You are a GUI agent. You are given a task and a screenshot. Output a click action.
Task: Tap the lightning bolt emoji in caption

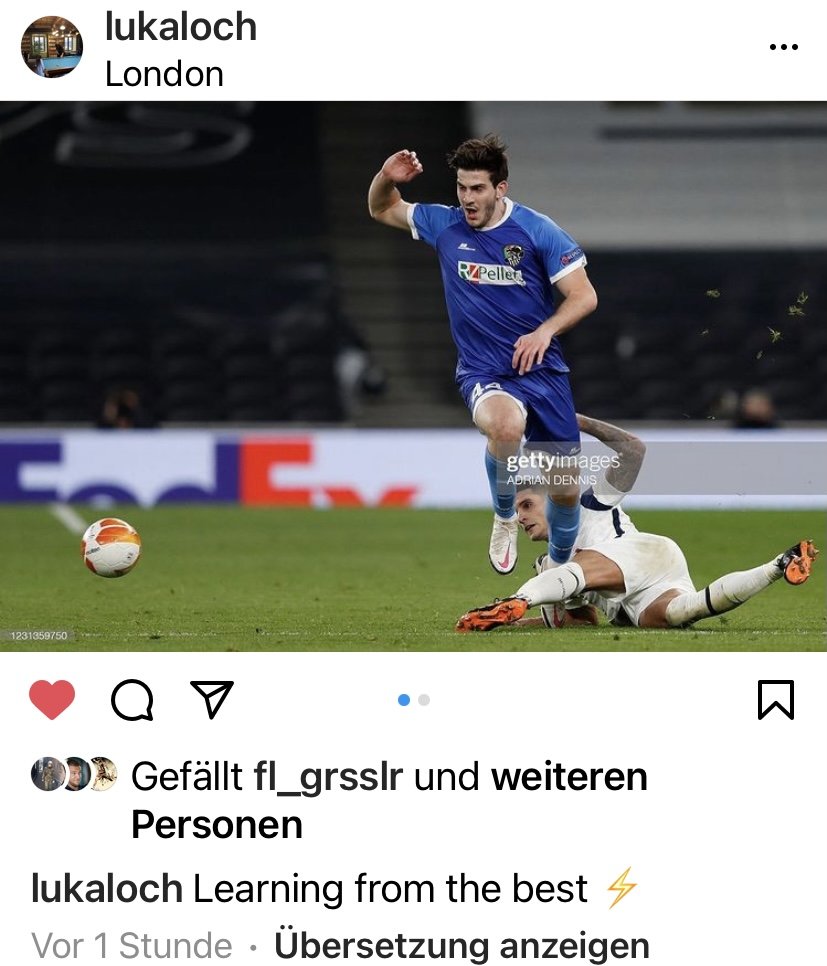pyautogui.click(x=621, y=888)
